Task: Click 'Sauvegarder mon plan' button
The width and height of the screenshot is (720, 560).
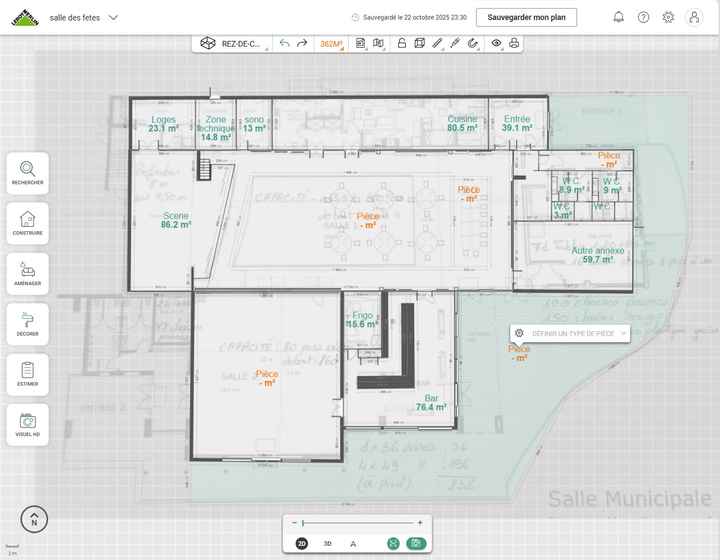Action: [526, 17]
